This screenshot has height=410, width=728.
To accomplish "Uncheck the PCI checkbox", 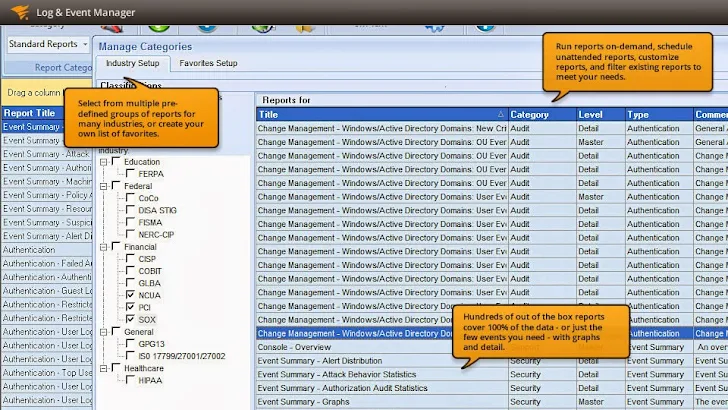I will [x=130, y=306].
